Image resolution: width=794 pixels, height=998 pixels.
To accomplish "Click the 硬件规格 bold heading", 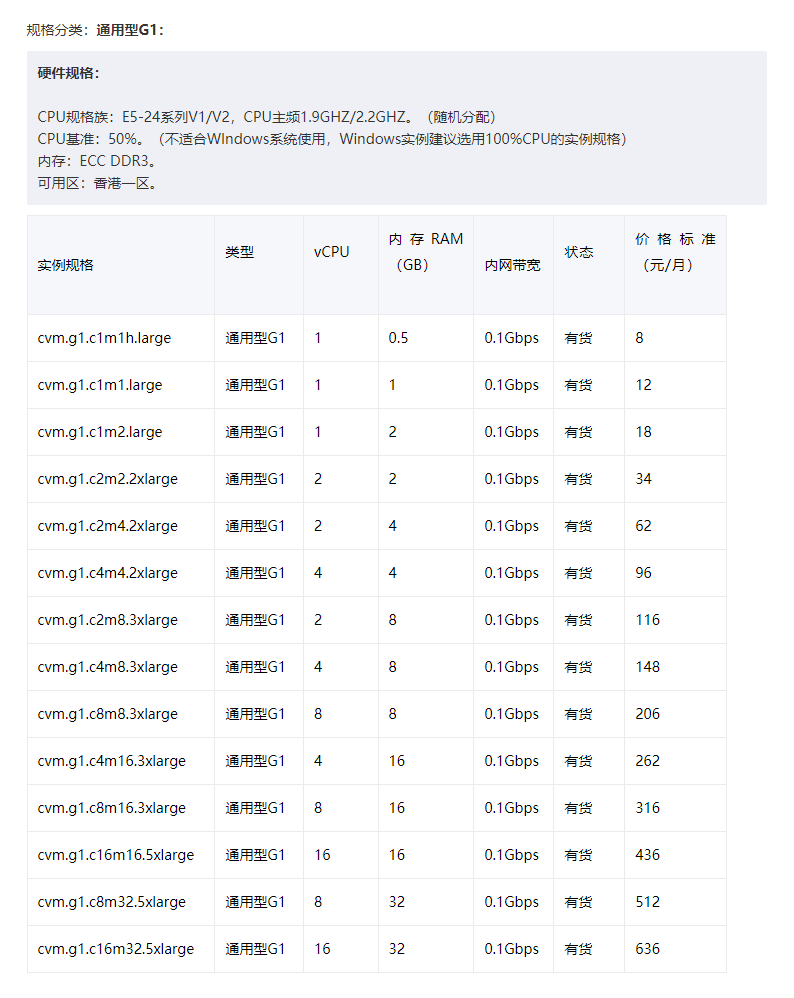I will pyautogui.click(x=69, y=73).
